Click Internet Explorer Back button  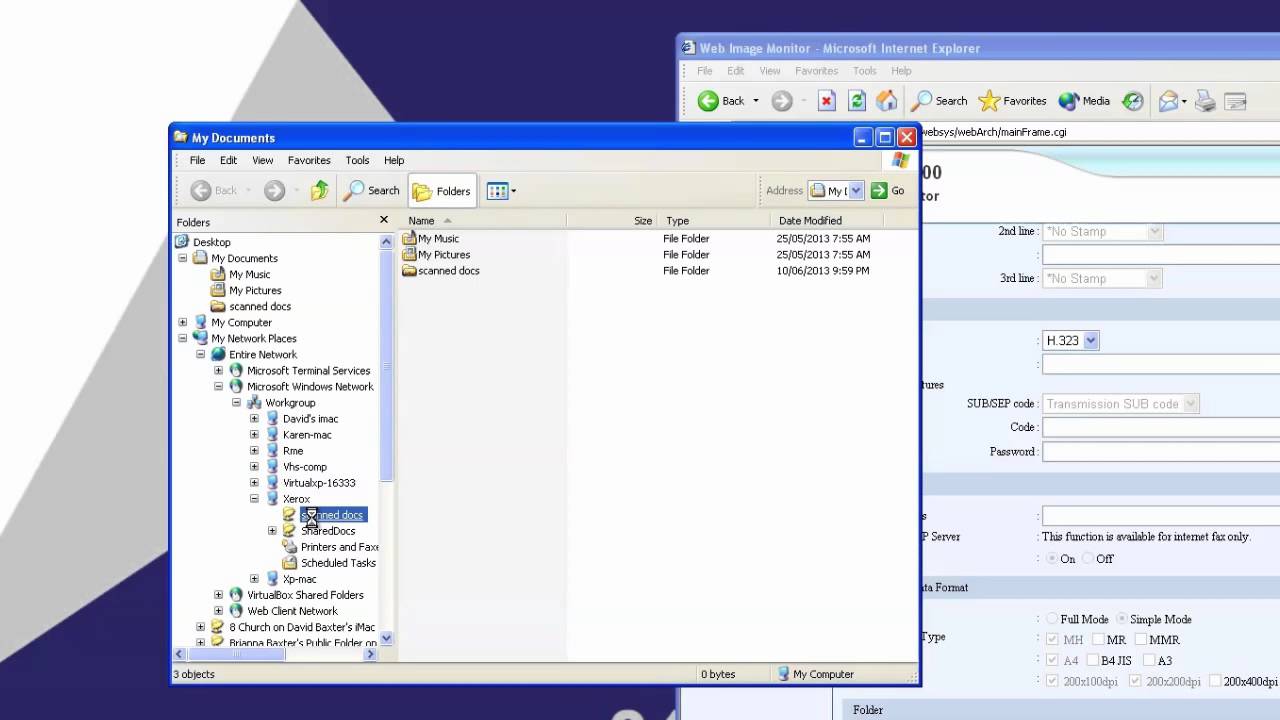(722, 101)
